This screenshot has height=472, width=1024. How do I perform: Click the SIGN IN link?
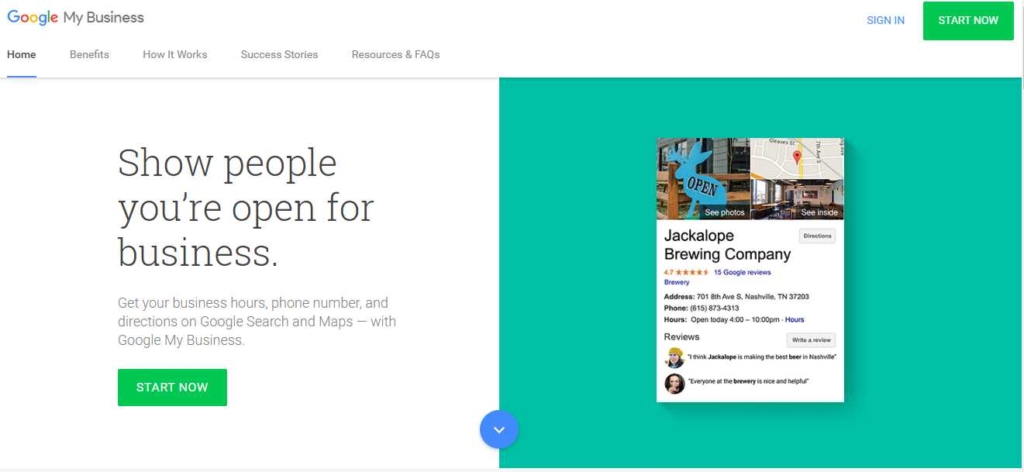pyautogui.click(x=886, y=20)
